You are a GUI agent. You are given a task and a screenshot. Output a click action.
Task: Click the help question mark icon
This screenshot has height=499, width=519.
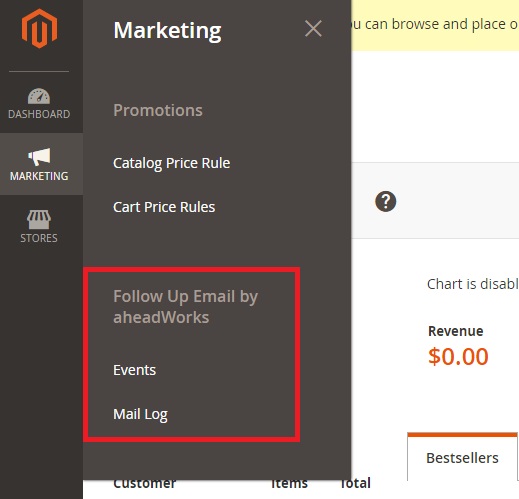tap(386, 201)
